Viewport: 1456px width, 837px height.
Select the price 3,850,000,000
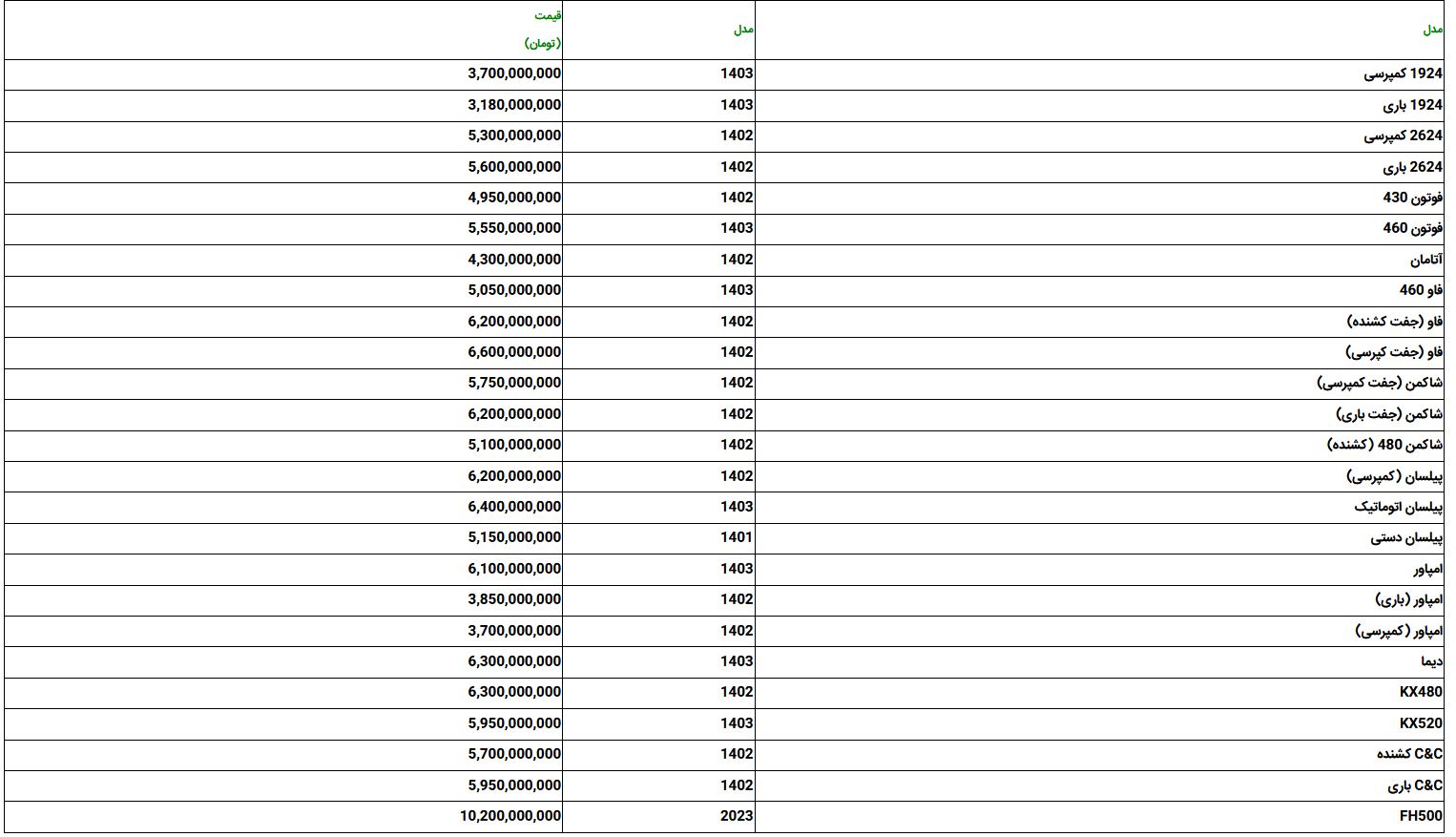click(514, 599)
